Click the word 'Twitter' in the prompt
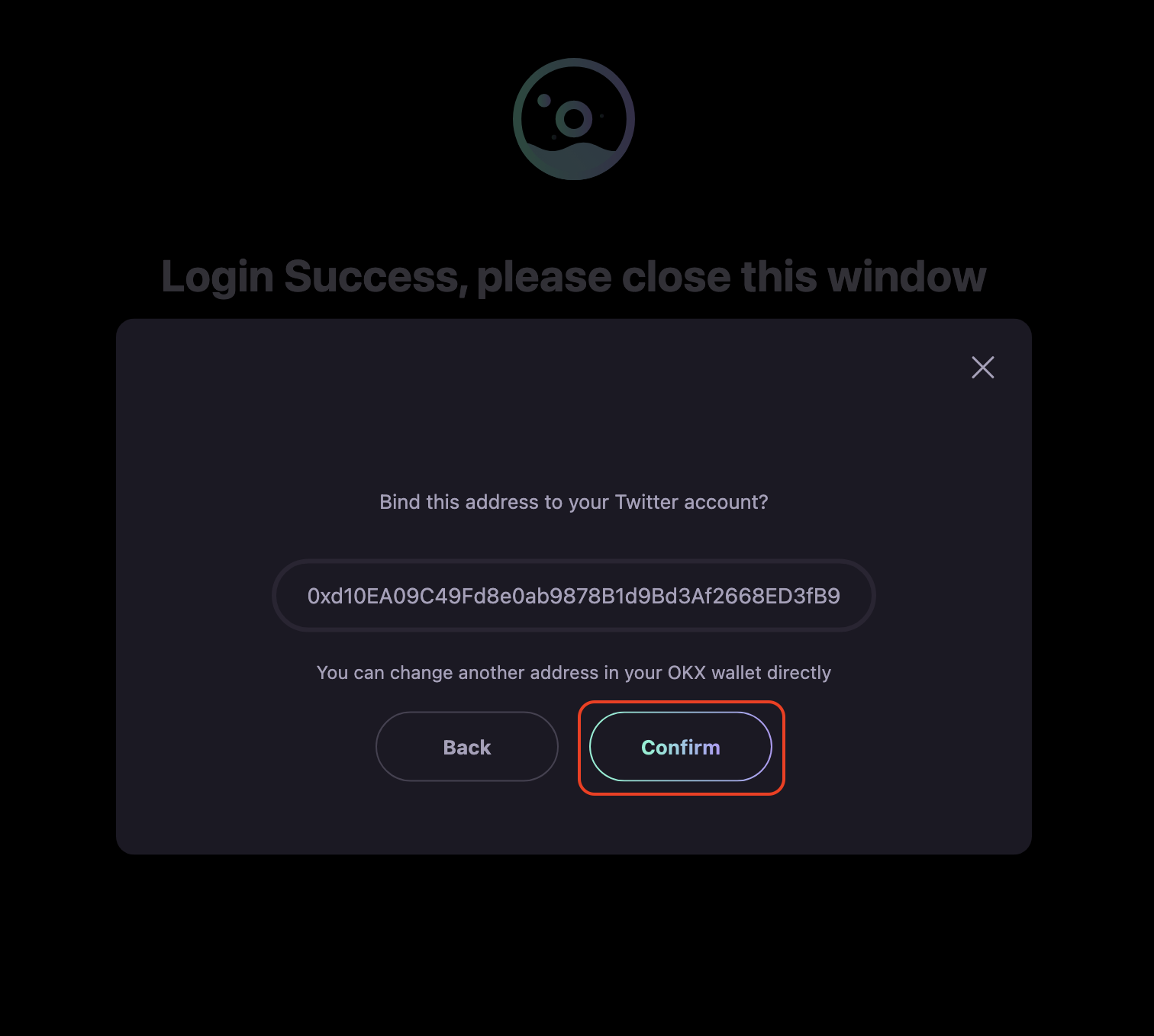 pyautogui.click(x=646, y=502)
